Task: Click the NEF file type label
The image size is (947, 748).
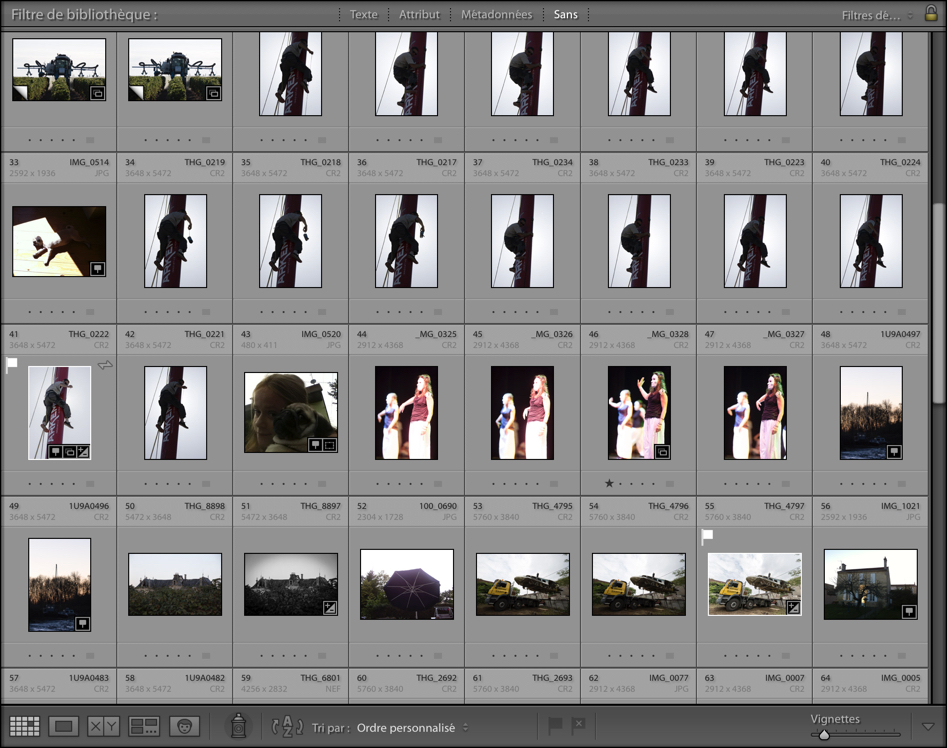Action: pos(333,689)
